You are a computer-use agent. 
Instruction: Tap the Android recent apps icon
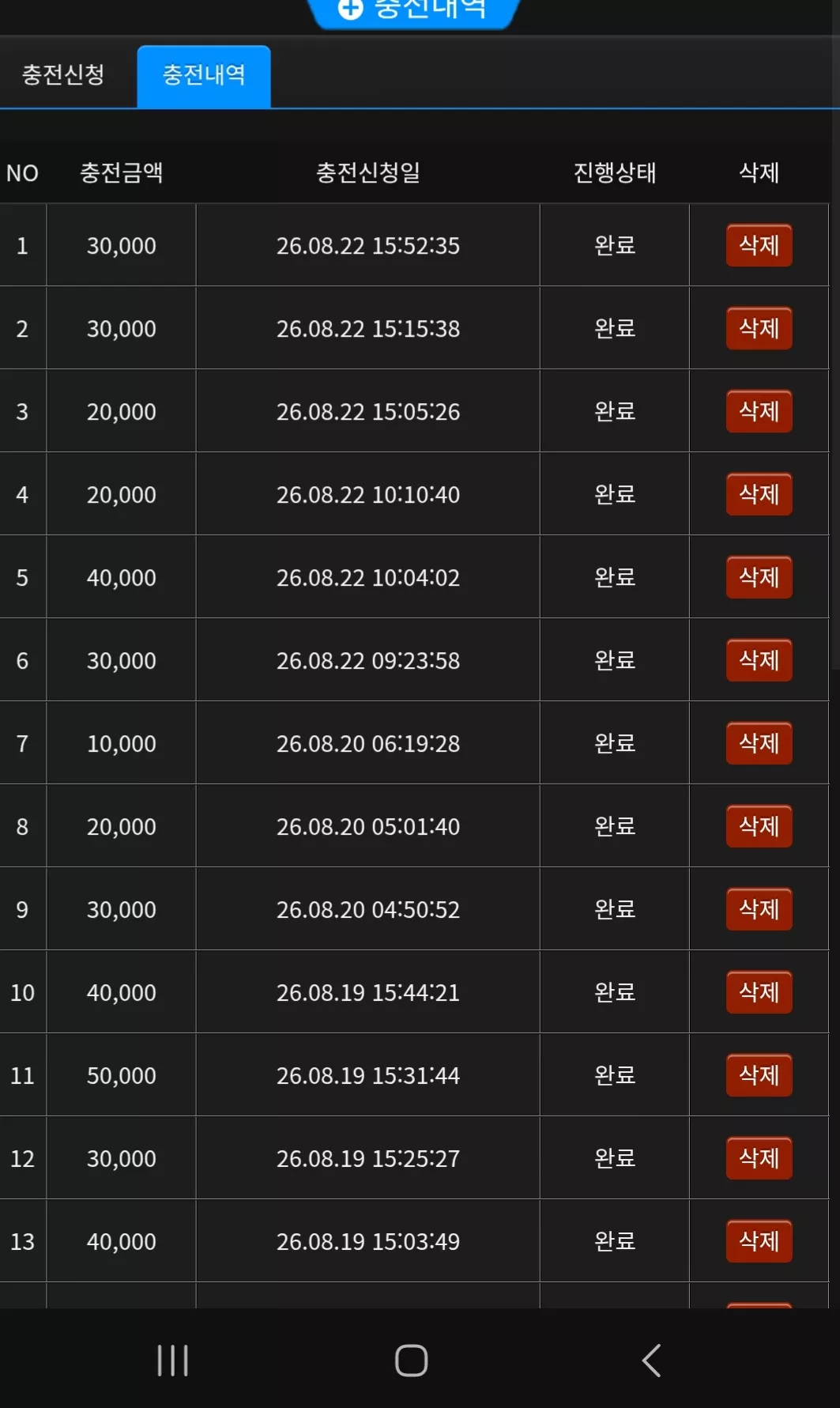point(172,1361)
